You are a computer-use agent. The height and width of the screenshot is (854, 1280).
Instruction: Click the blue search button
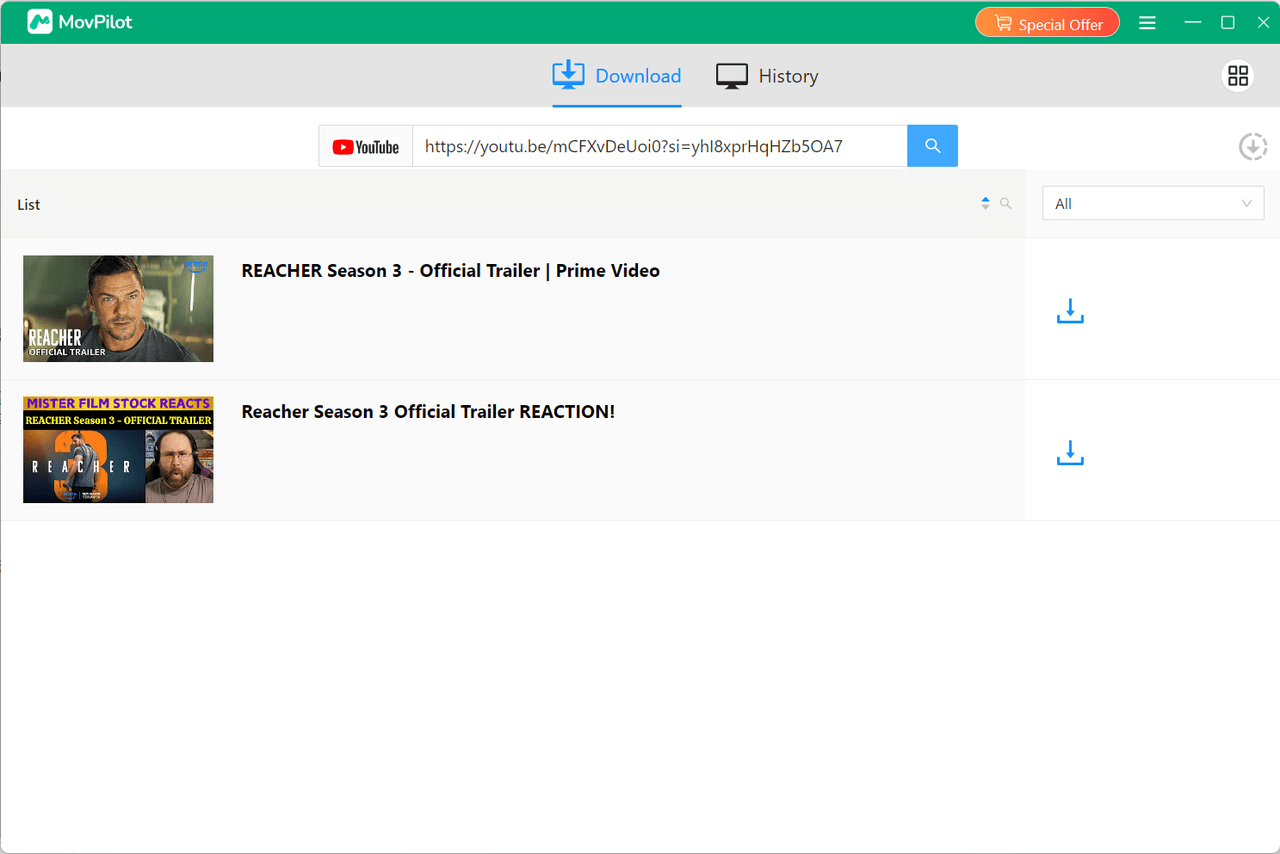pos(932,146)
